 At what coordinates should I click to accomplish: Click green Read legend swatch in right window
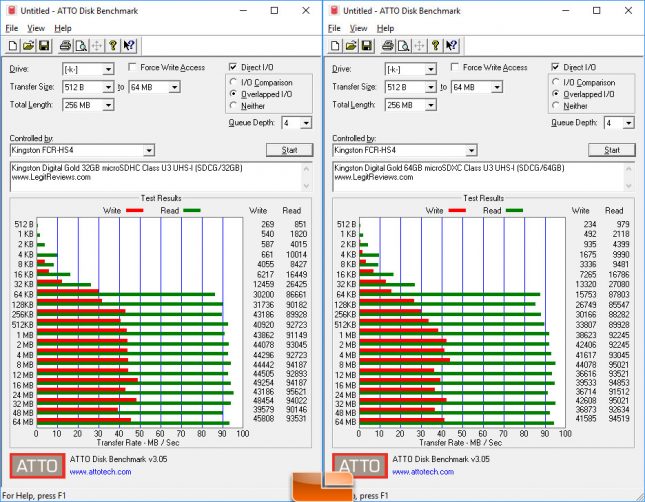point(514,210)
